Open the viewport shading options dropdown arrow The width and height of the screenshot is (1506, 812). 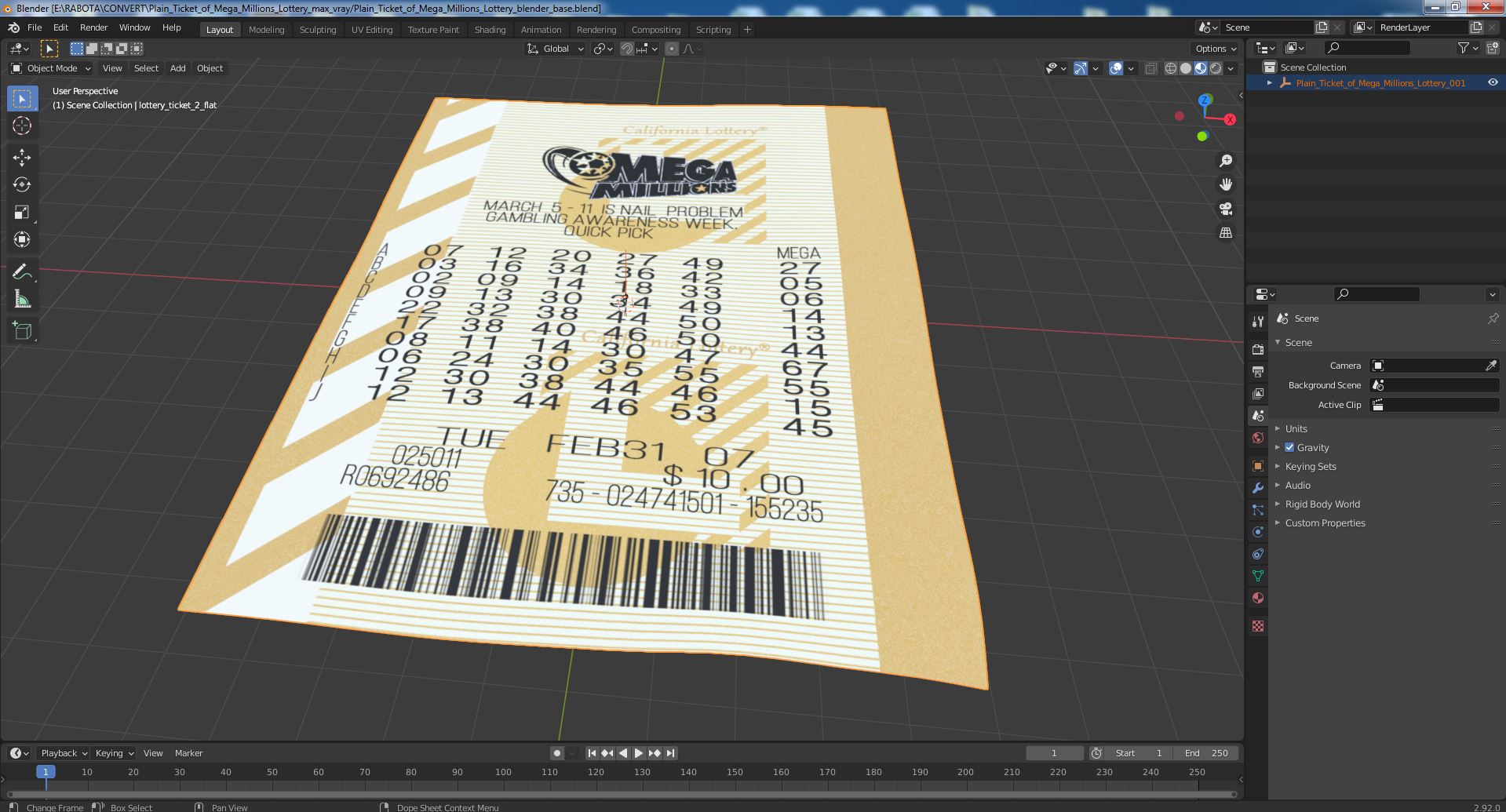pyautogui.click(x=1231, y=68)
